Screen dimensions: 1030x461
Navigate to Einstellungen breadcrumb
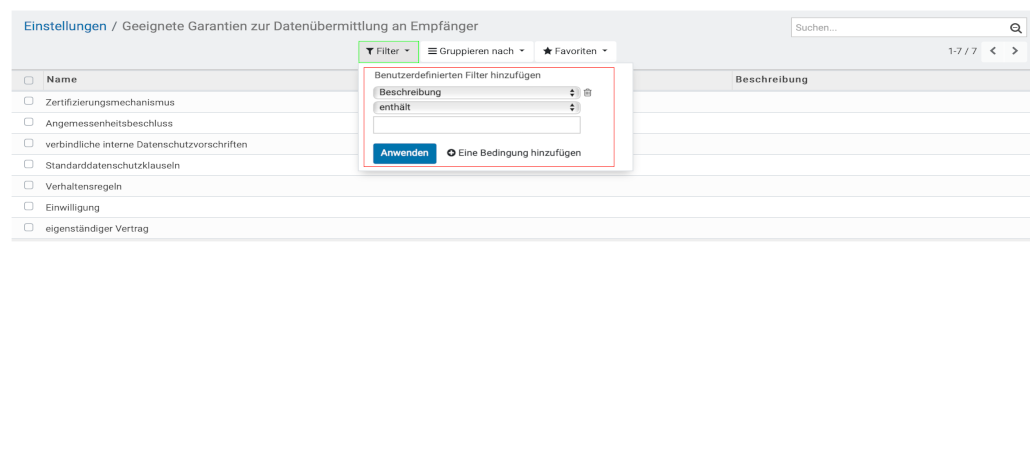click(65, 26)
